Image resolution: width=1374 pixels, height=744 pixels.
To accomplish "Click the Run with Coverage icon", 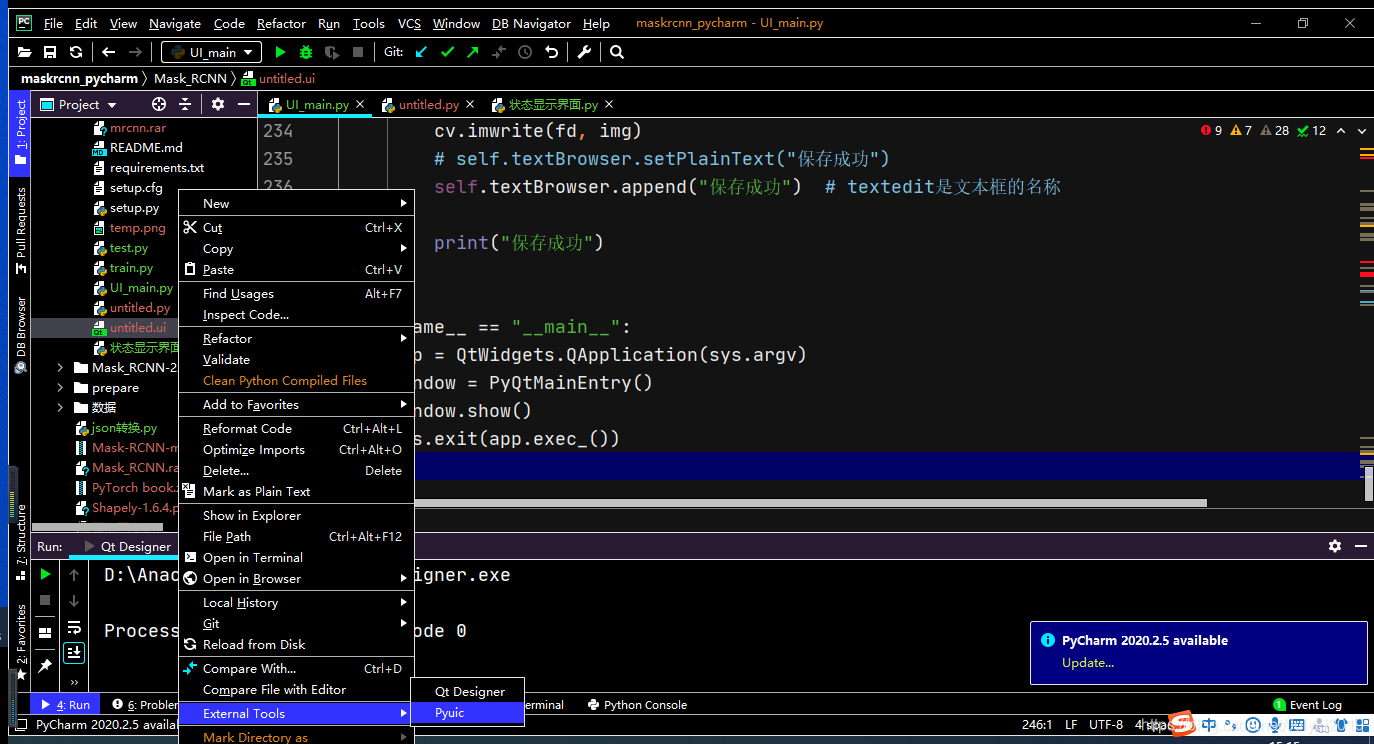I will (332, 52).
